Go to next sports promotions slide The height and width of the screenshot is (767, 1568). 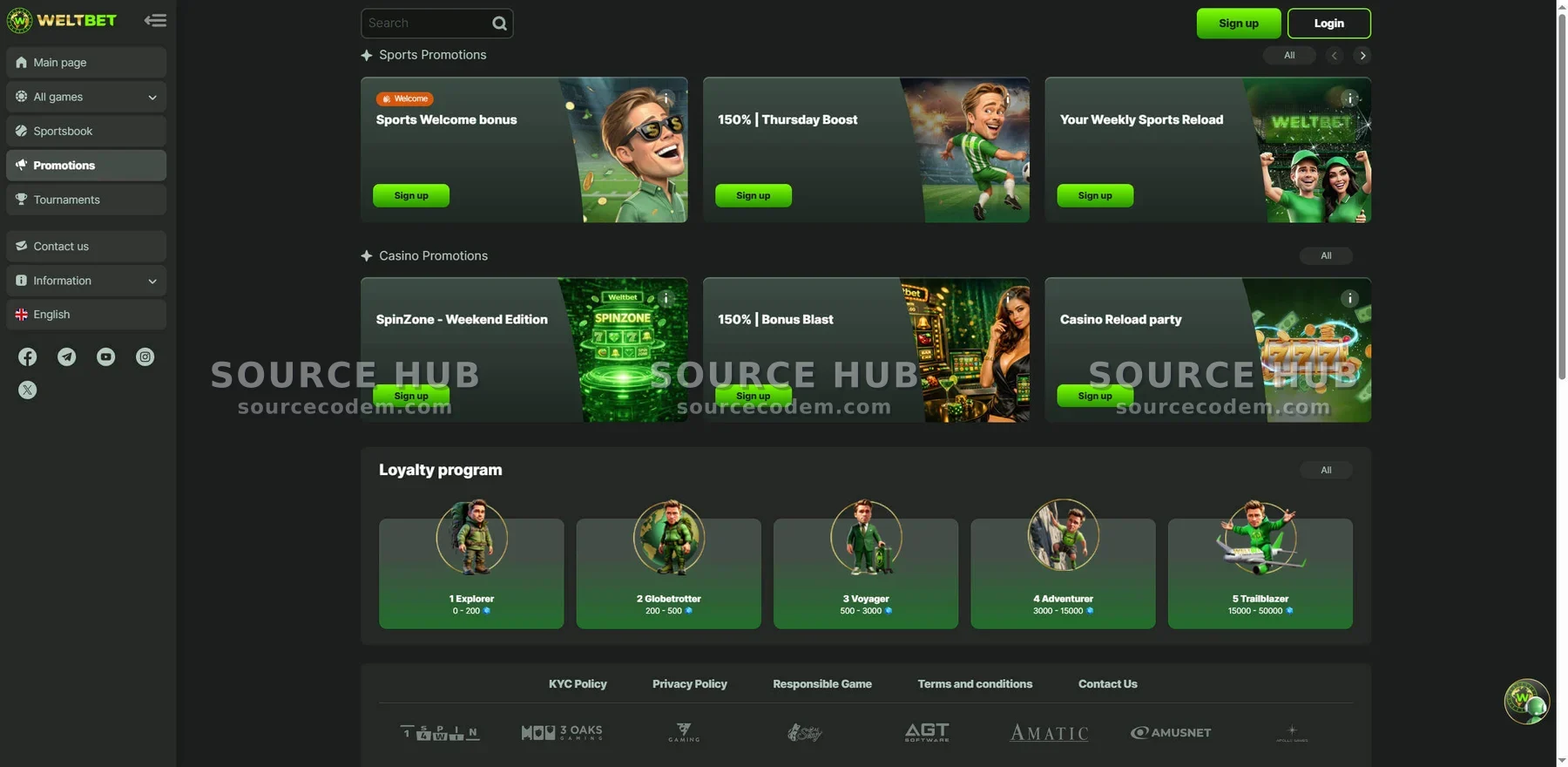(x=1362, y=56)
